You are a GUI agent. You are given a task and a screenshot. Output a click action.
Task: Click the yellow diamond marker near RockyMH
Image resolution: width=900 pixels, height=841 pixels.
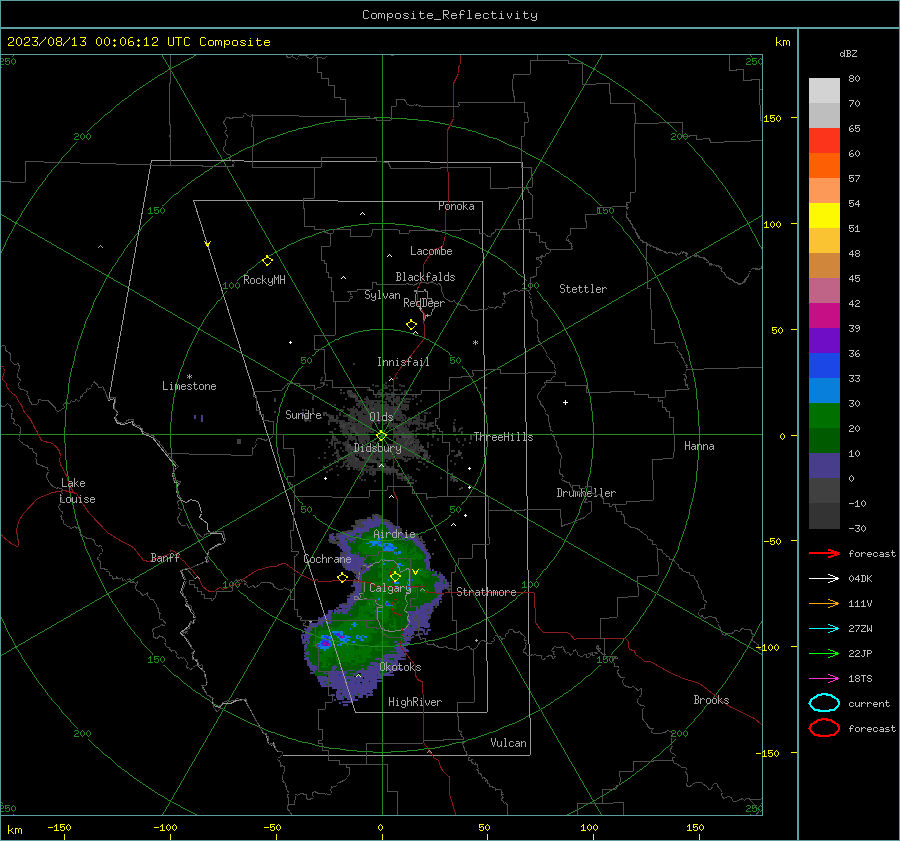tap(267, 261)
